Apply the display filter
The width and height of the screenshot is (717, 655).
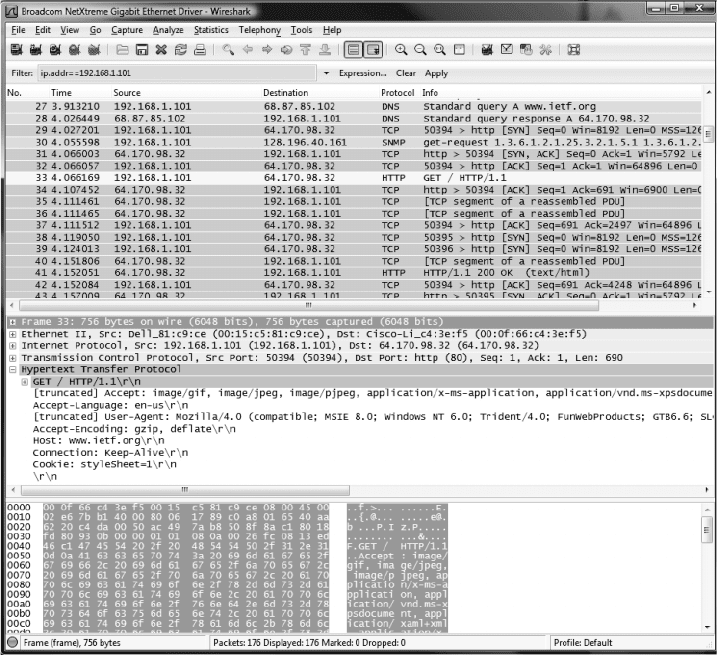point(436,73)
